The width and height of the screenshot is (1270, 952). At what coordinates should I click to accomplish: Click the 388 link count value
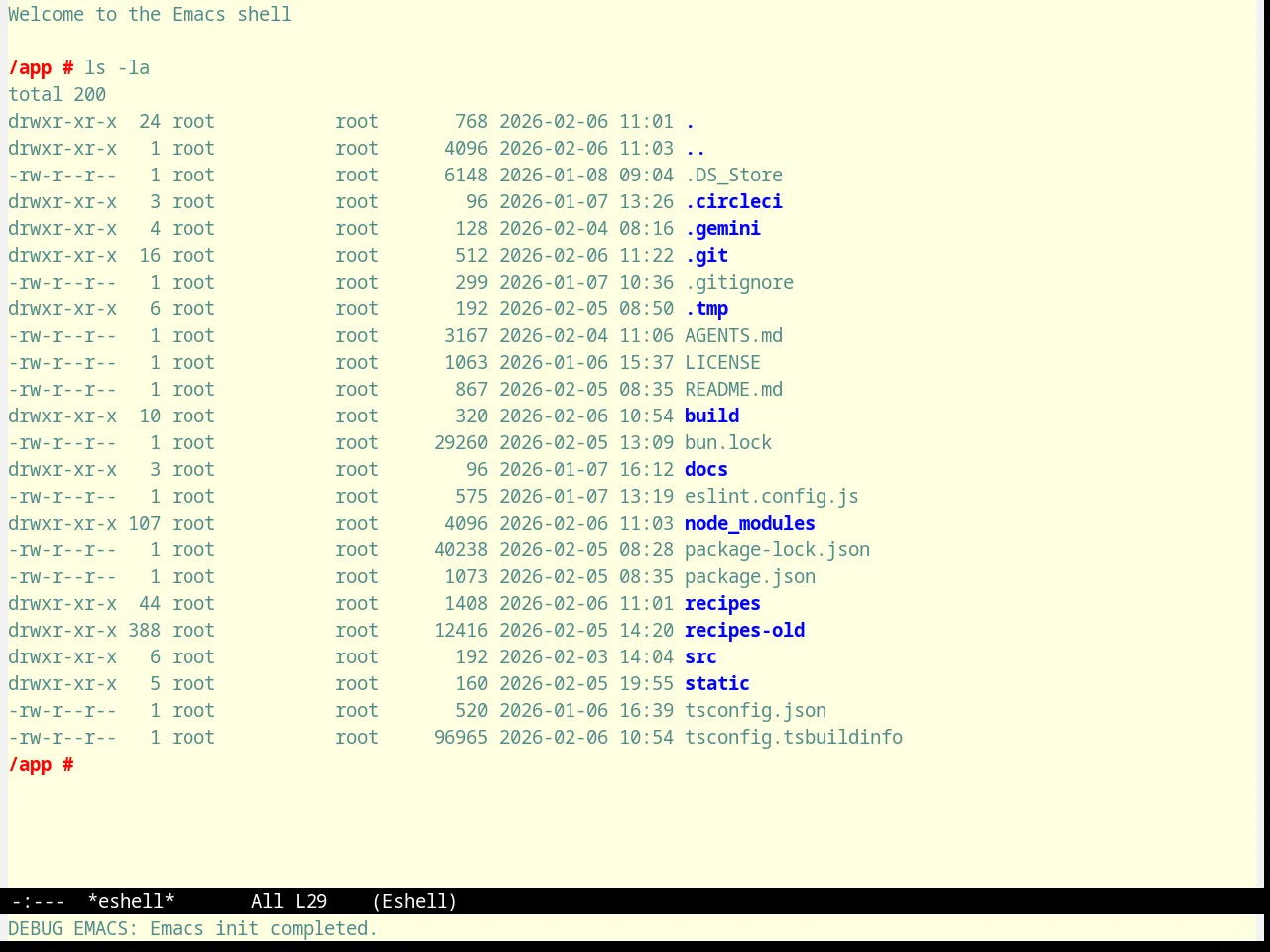144,631
